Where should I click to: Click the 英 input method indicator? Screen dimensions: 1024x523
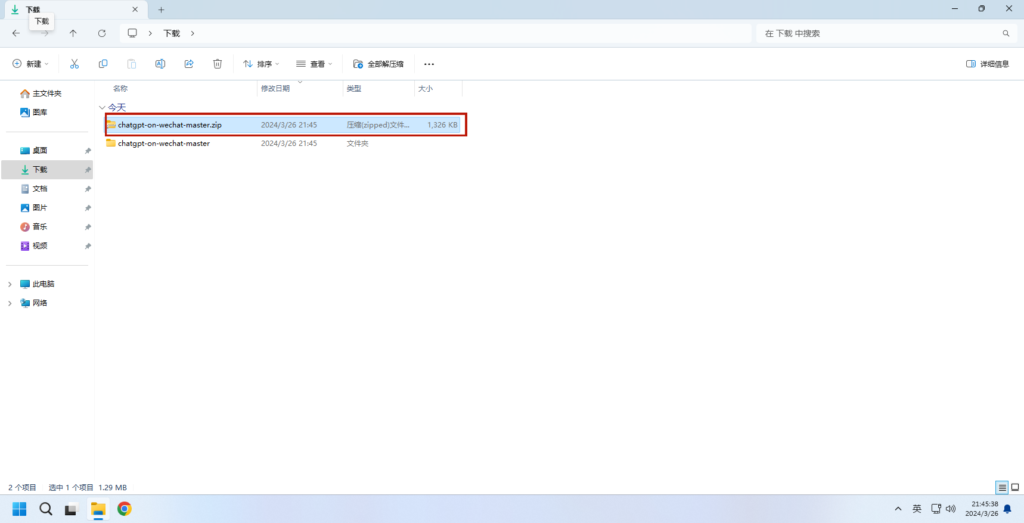tap(917, 509)
